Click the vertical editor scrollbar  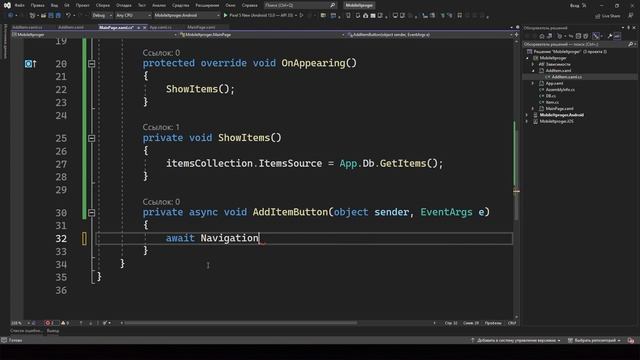click(x=516, y=176)
